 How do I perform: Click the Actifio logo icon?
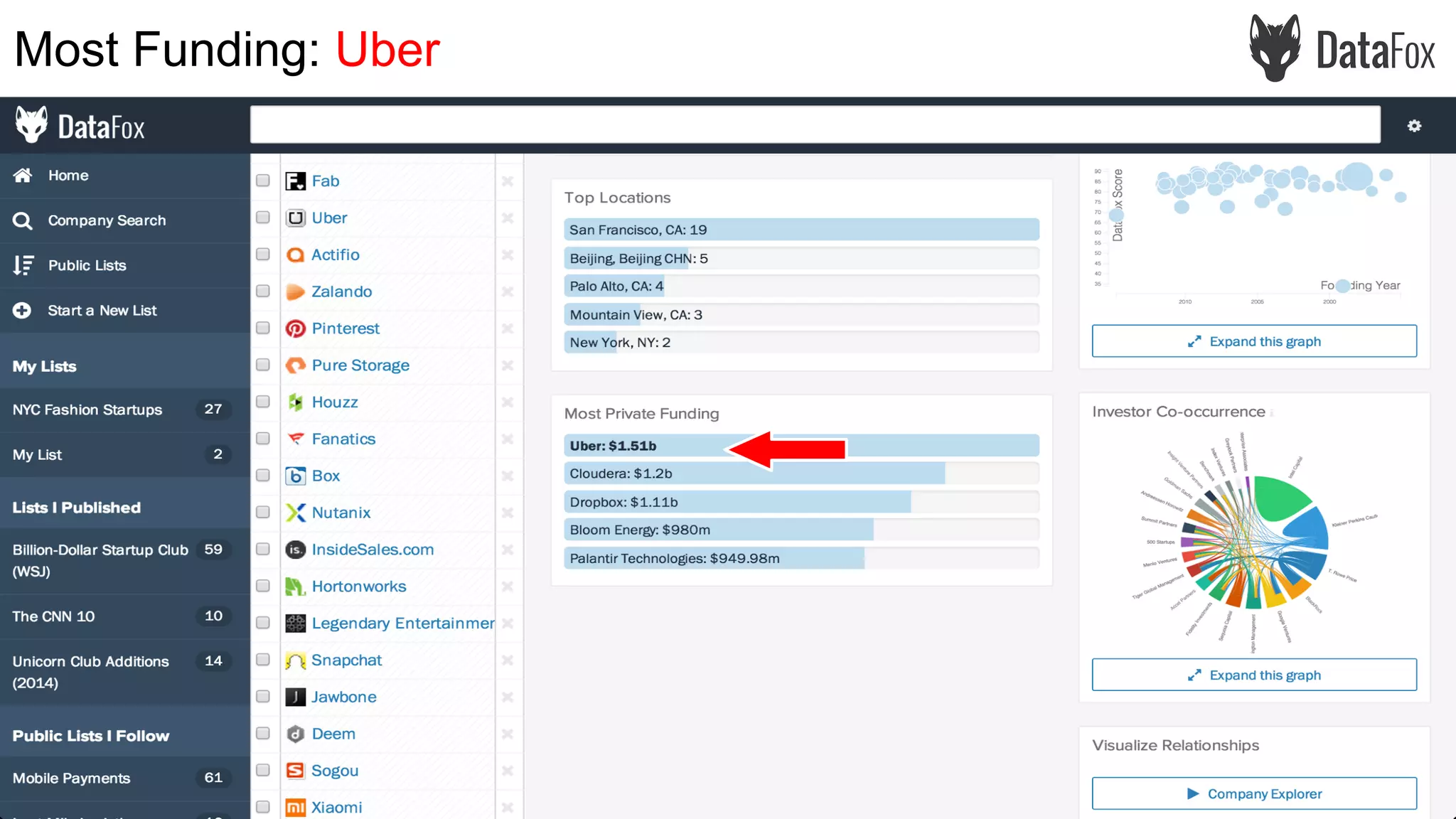point(295,255)
